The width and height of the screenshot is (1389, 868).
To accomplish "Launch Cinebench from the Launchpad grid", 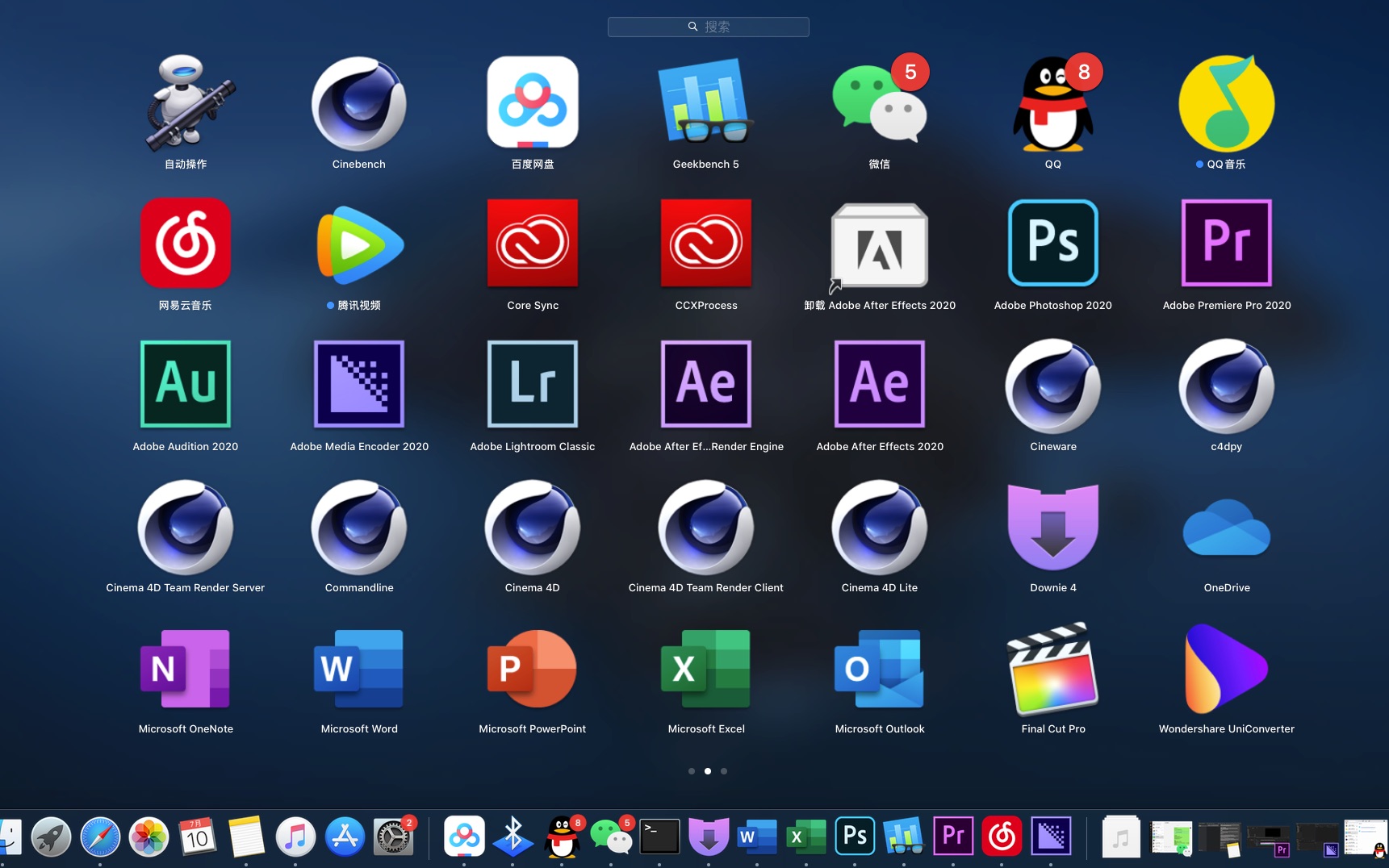I will pos(359,103).
